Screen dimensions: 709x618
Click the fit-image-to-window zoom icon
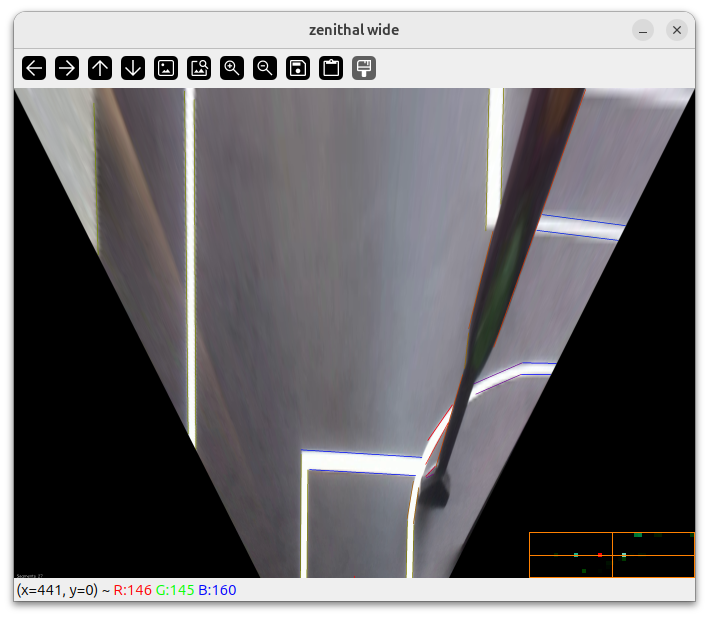tap(199, 68)
